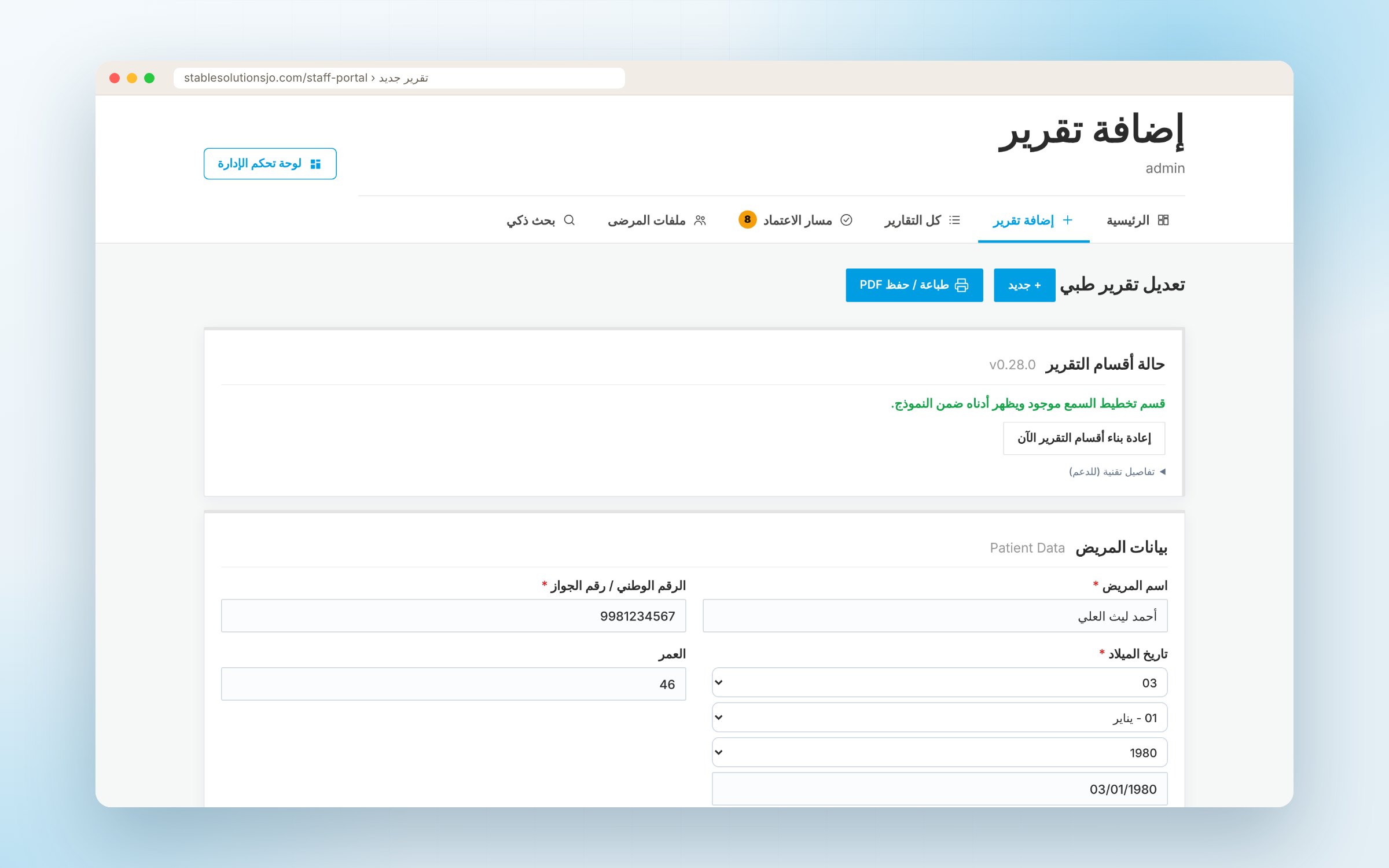Click the طباعة / حفظ PDF button
1389x868 pixels.
(914, 285)
